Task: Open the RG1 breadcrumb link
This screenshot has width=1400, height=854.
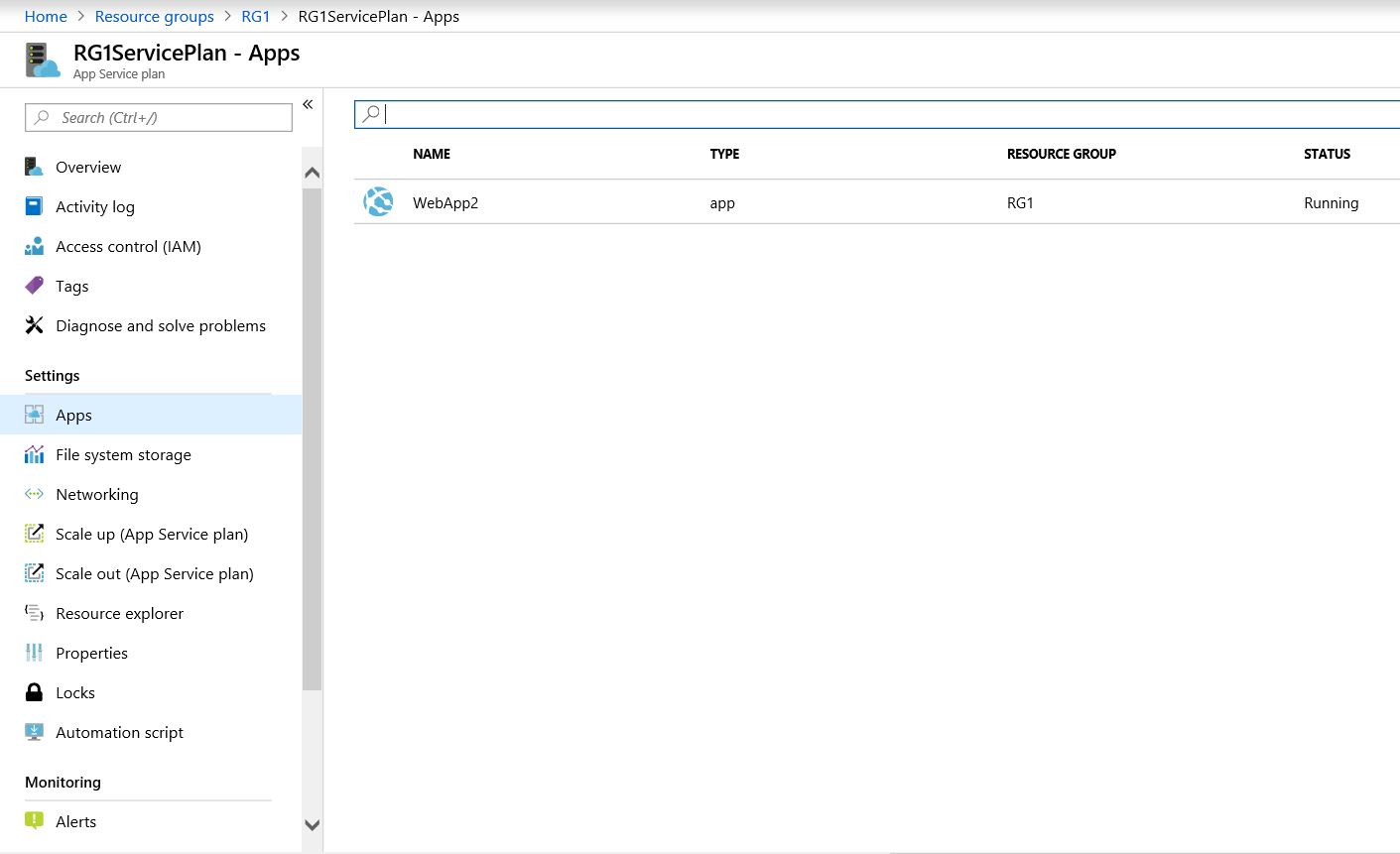Action: 255,16
